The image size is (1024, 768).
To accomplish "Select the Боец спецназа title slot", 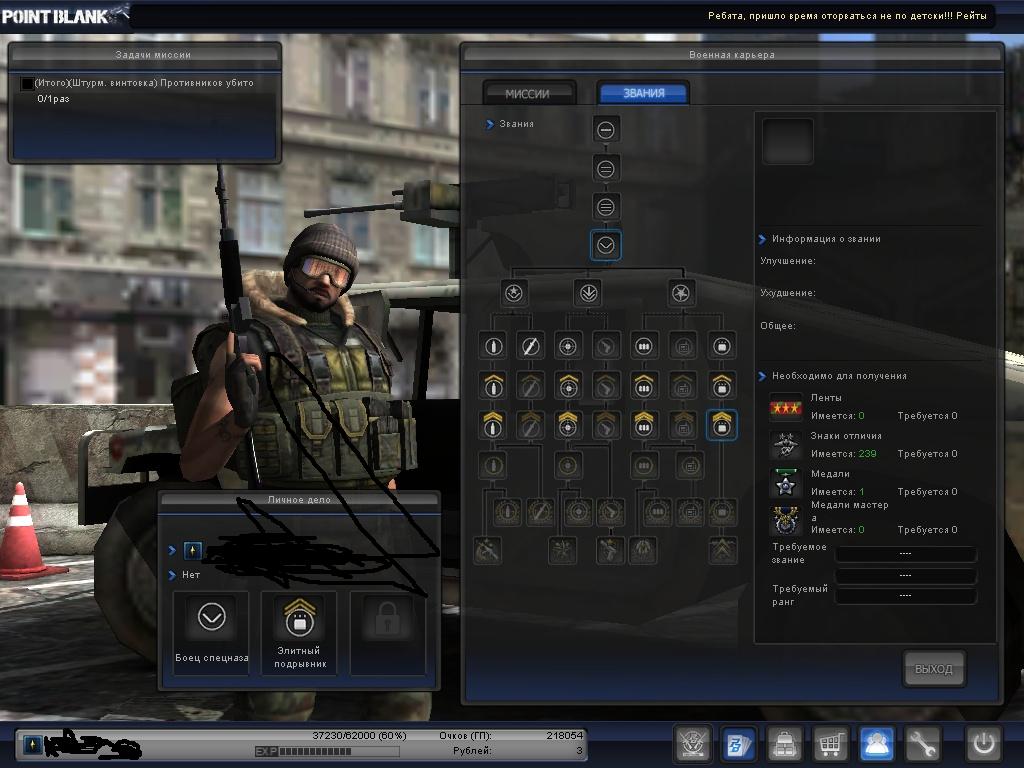I will coord(211,632).
